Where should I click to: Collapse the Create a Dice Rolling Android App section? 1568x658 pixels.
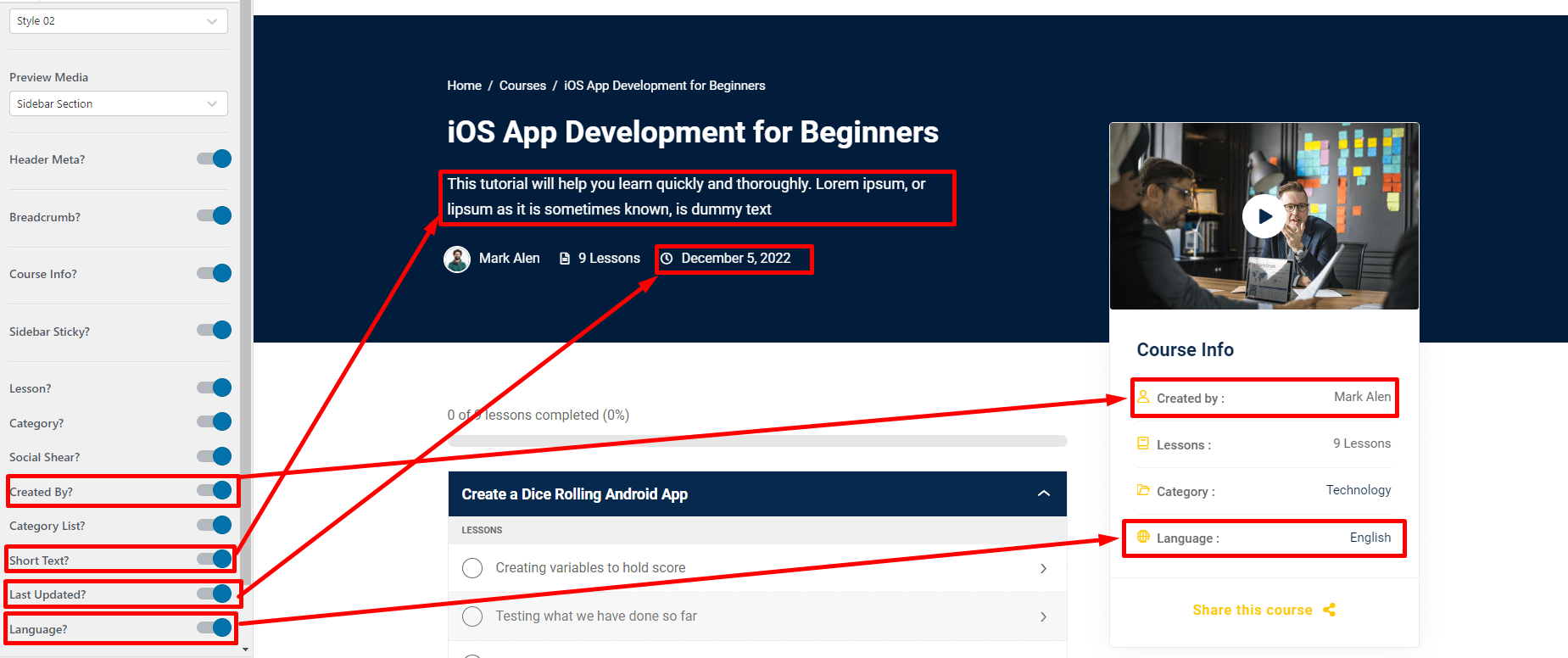click(1043, 493)
